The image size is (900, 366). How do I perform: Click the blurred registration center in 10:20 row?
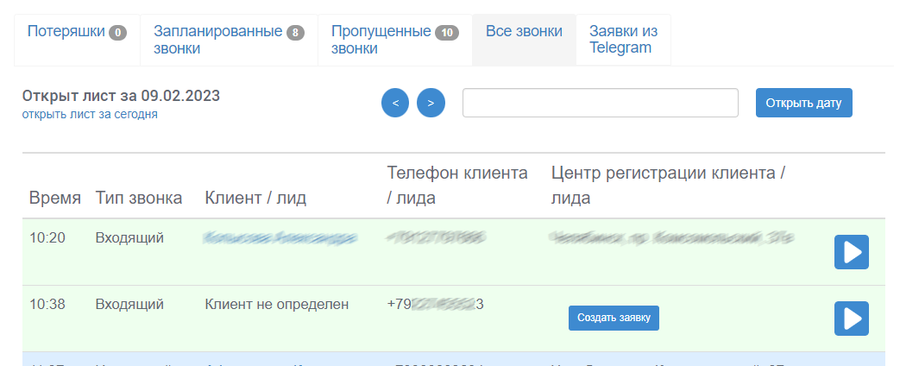pyautogui.click(x=672, y=237)
